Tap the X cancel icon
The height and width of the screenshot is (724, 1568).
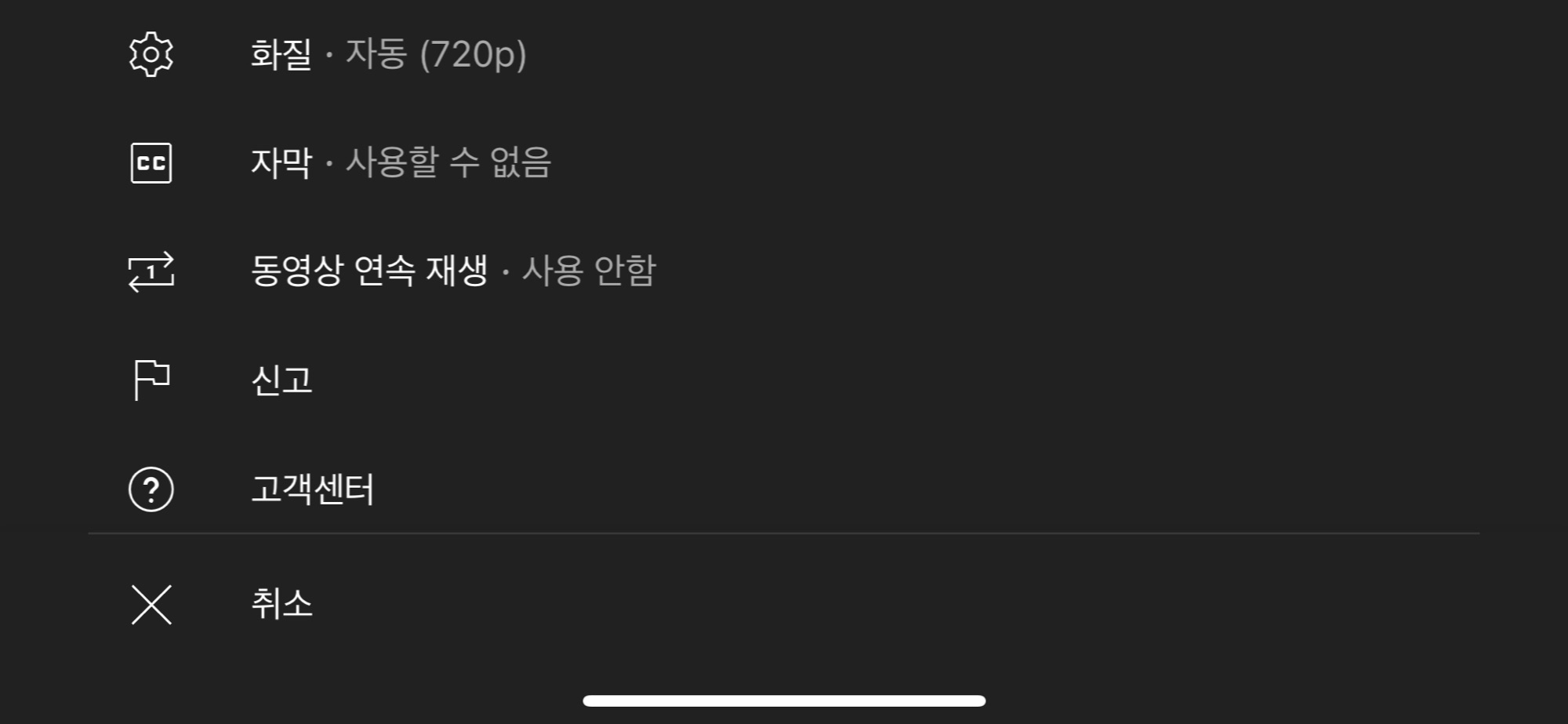pyautogui.click(x=151, y=605)
